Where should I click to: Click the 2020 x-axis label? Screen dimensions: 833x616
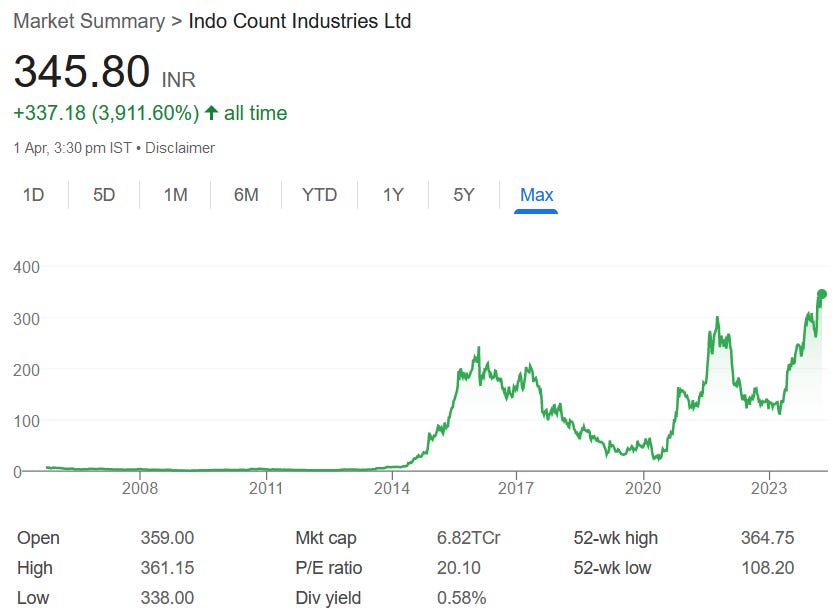click(643, 489)
